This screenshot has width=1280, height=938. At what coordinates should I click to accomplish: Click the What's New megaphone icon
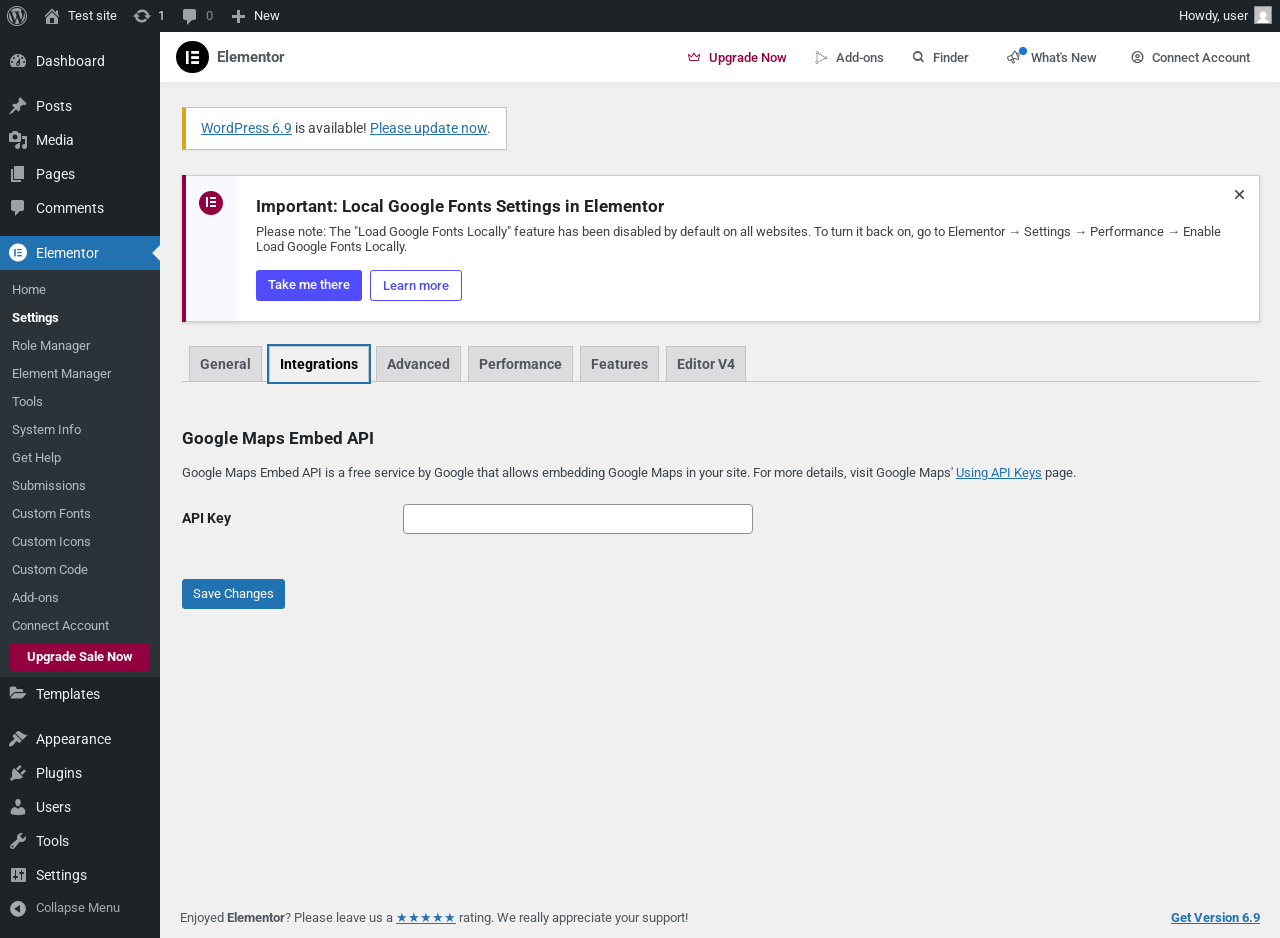(x=1014, y=57)
